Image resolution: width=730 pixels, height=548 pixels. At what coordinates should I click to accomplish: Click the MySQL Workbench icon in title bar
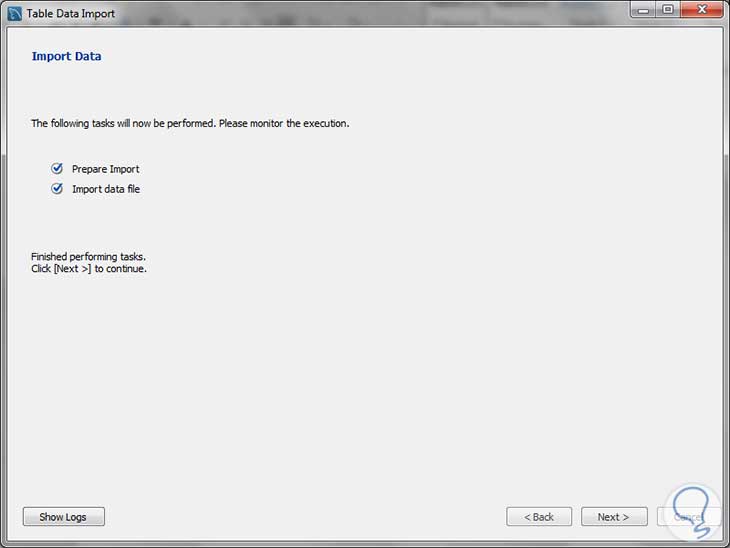pos(14,13)
